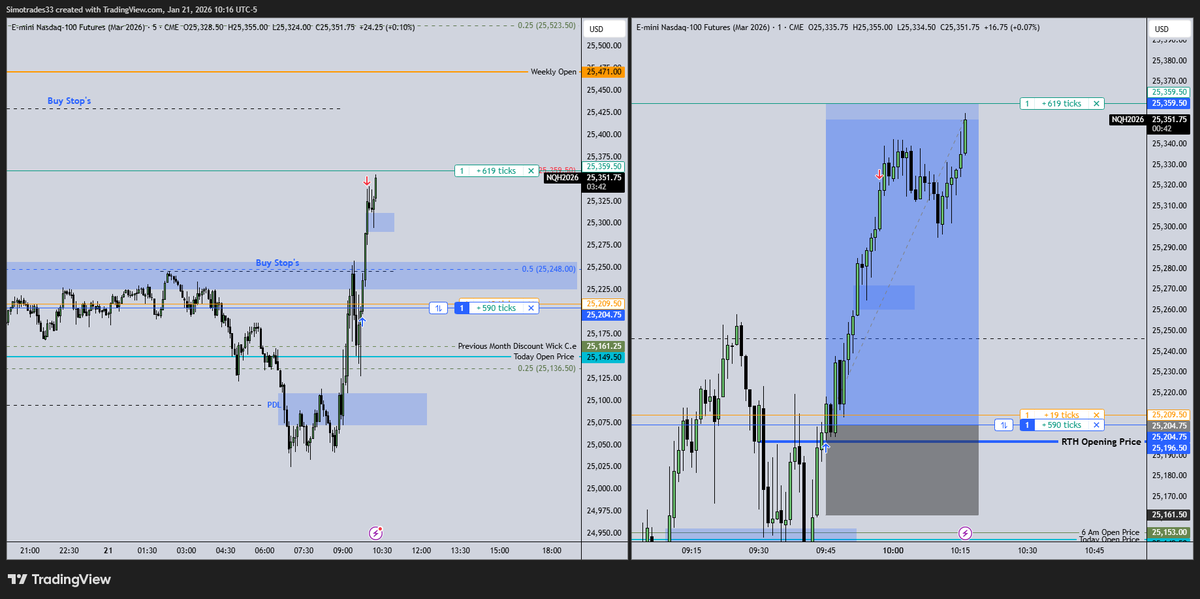Viewport: 1200px width, 599px height.
Task: Click the TradingView logo
Action: point(59,579)
